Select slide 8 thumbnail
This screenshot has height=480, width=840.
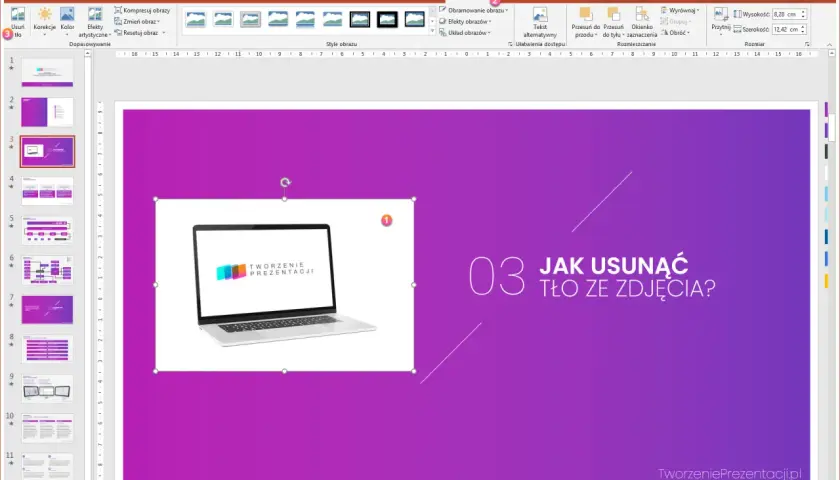pyautogui.click(x=47, y=349)
